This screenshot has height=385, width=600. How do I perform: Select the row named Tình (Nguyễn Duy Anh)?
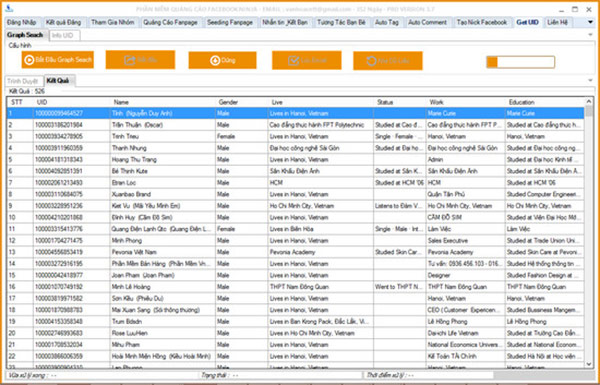[x=295, y=113]
